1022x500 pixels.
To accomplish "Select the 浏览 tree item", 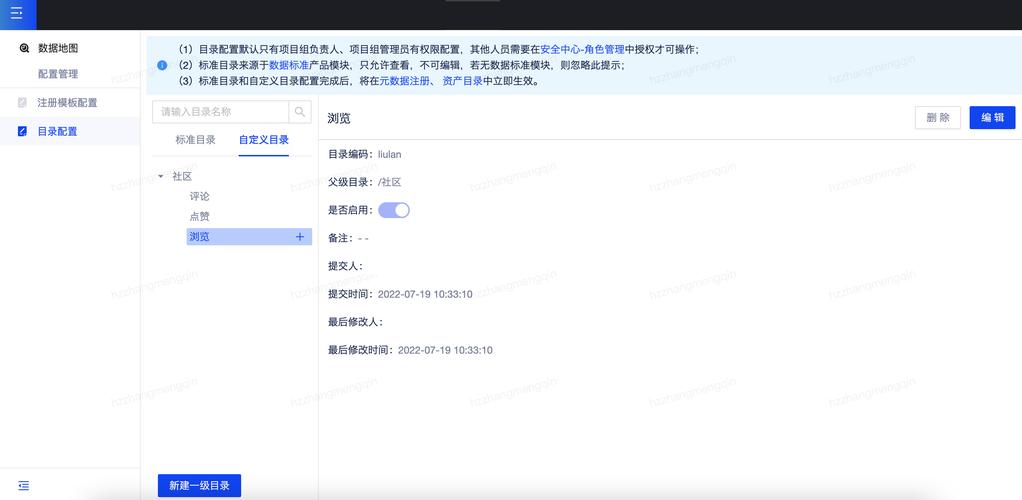I will click(249, 237).
